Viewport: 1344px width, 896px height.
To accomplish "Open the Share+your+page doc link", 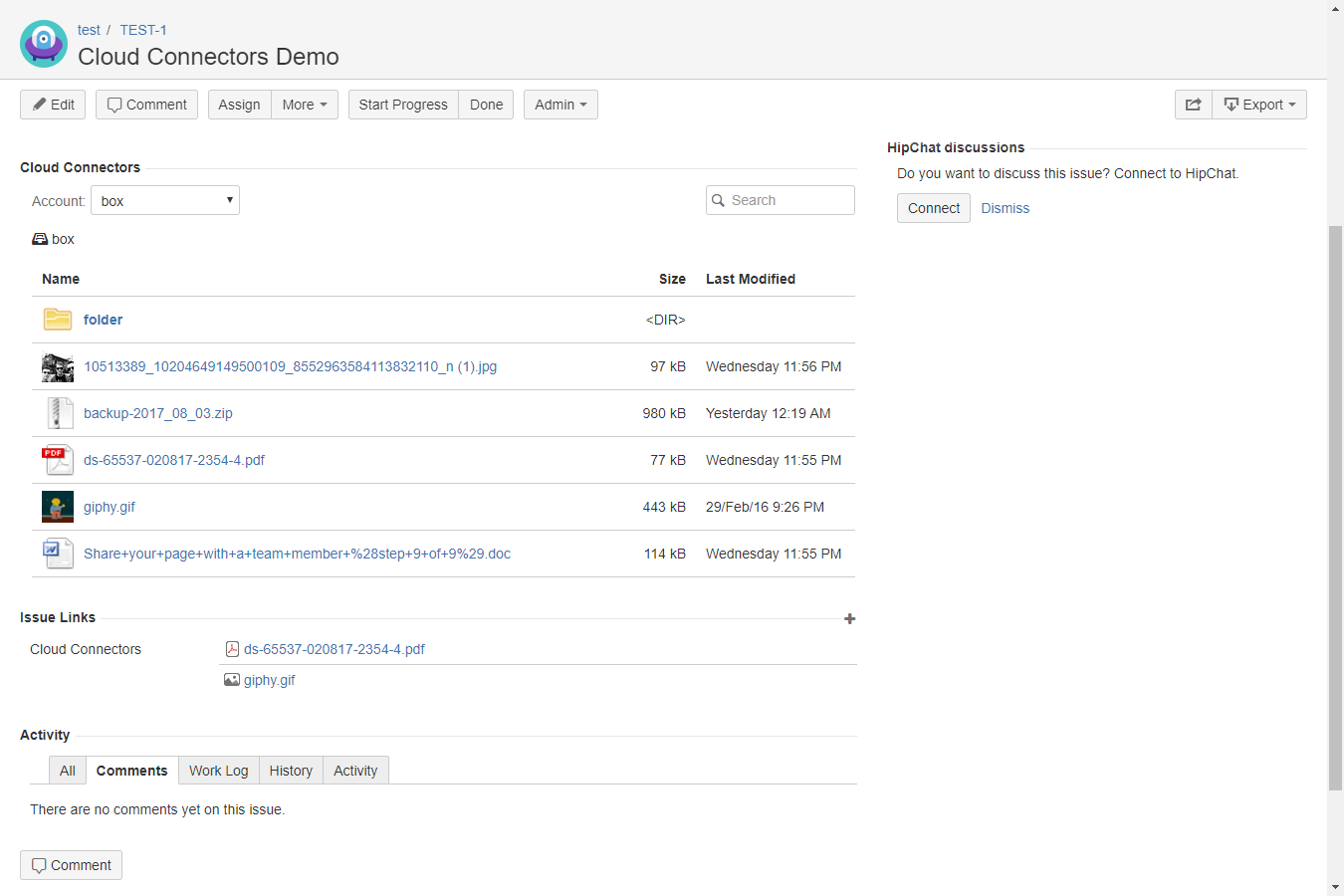I will coord(297,554).
